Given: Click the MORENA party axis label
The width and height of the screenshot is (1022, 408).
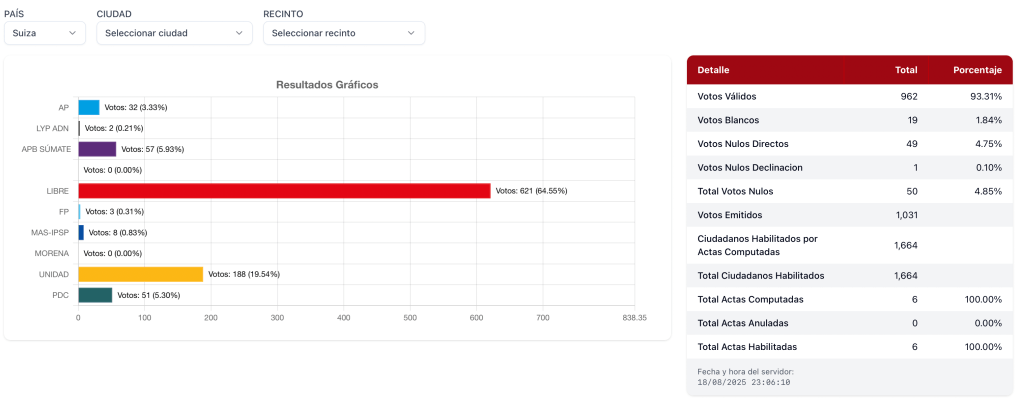Looking at the screenshot, I should pyautogui.click(x=52, y=253).
